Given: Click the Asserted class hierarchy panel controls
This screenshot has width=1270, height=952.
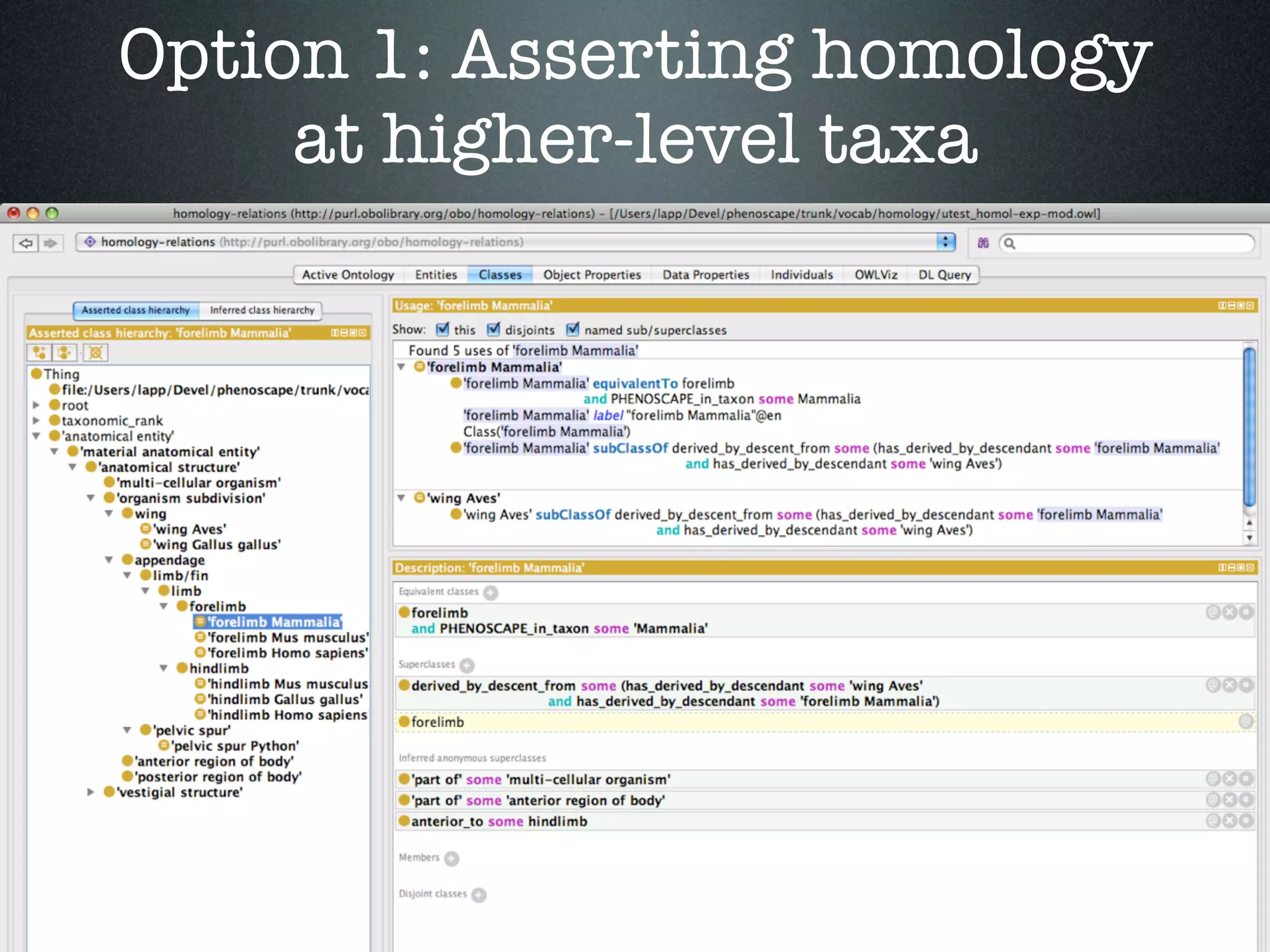Looking at the screenshot, I should coord(349,333).
